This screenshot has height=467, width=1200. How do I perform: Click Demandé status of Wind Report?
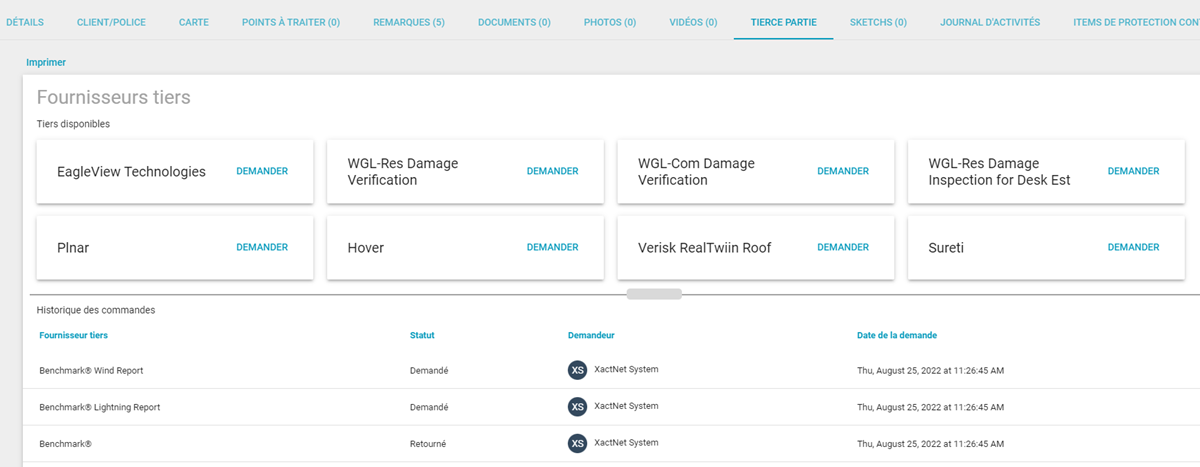point(429,370)
